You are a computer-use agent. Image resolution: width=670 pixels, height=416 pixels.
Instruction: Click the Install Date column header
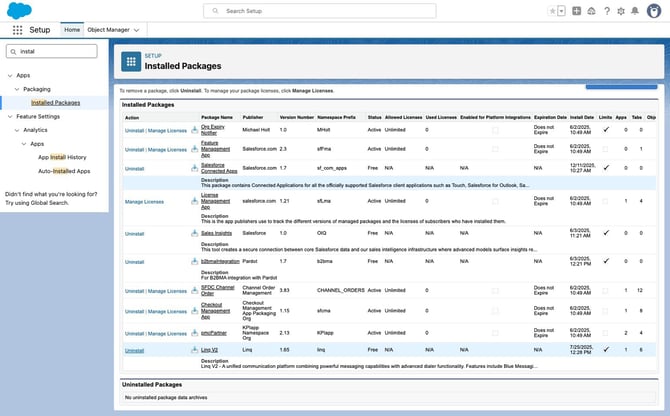582,117
